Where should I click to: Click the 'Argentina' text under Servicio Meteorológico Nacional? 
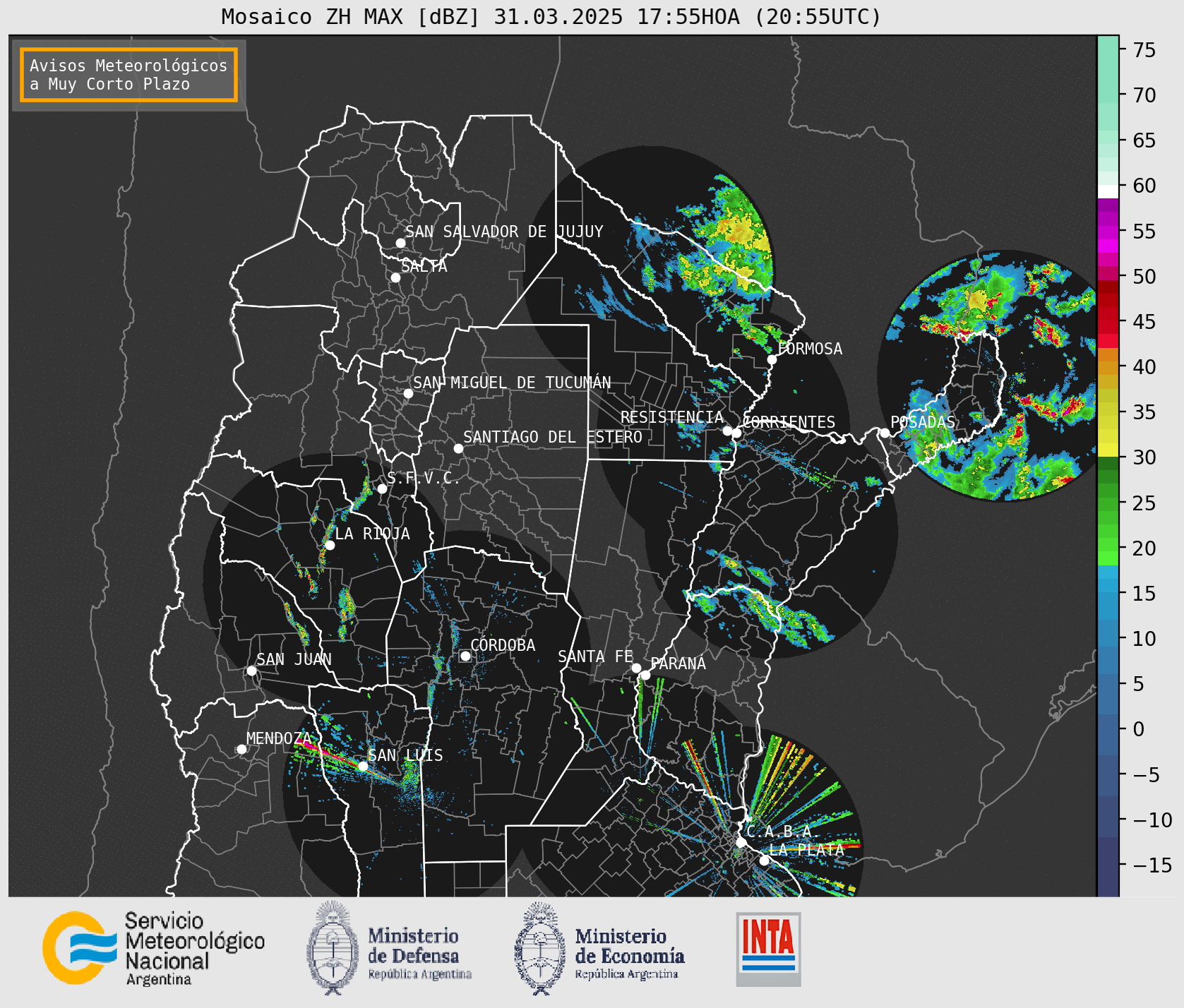pyautogui.click(x=159, y=980)
